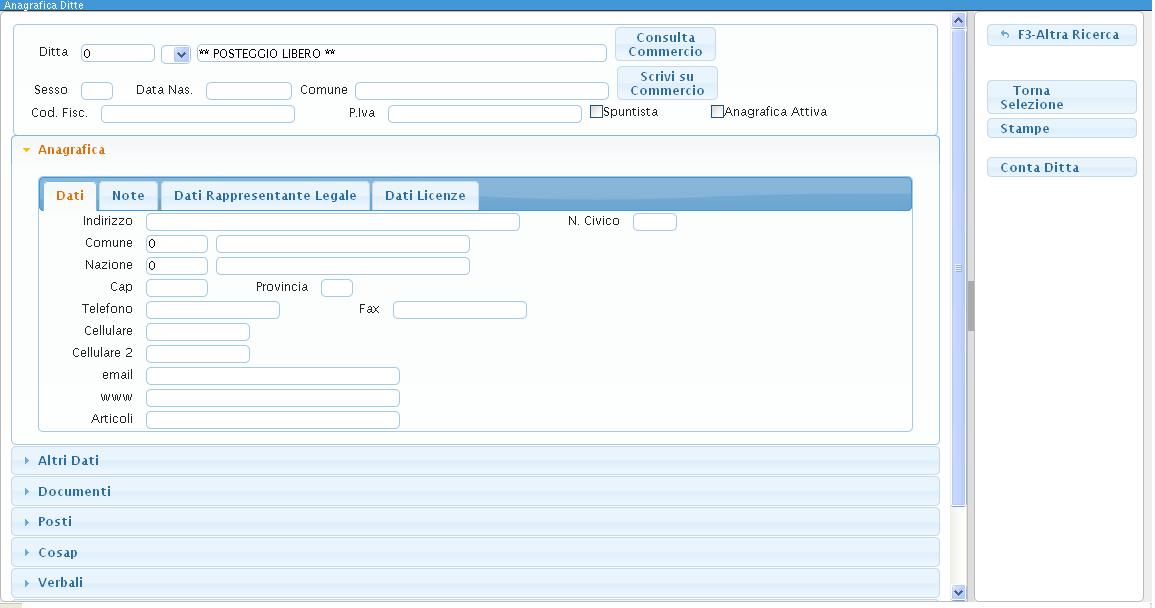Click the scrollbar down arrow
Screen dimensions: 1155x608
pyautogui.click(x=958, y=592)
